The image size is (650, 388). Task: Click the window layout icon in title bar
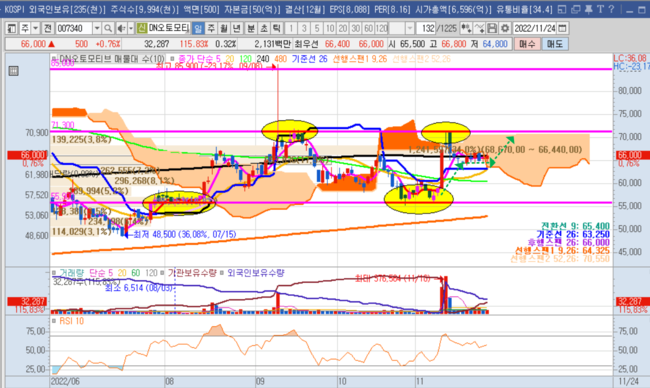562,9
